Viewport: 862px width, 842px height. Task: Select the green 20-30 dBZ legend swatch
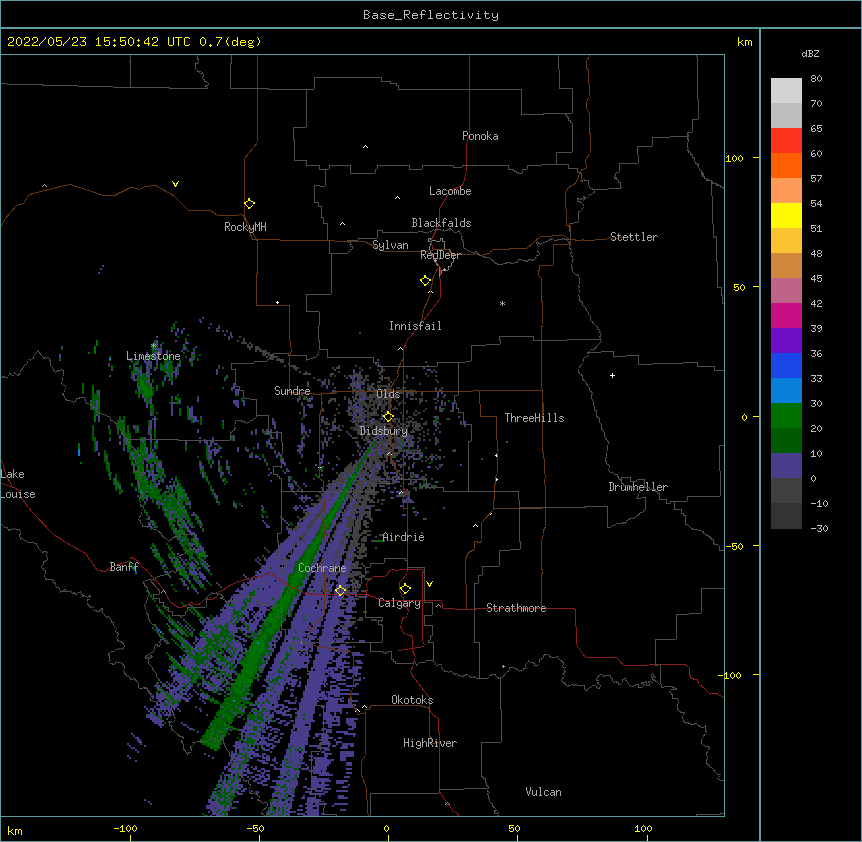[x=786, y=416]
